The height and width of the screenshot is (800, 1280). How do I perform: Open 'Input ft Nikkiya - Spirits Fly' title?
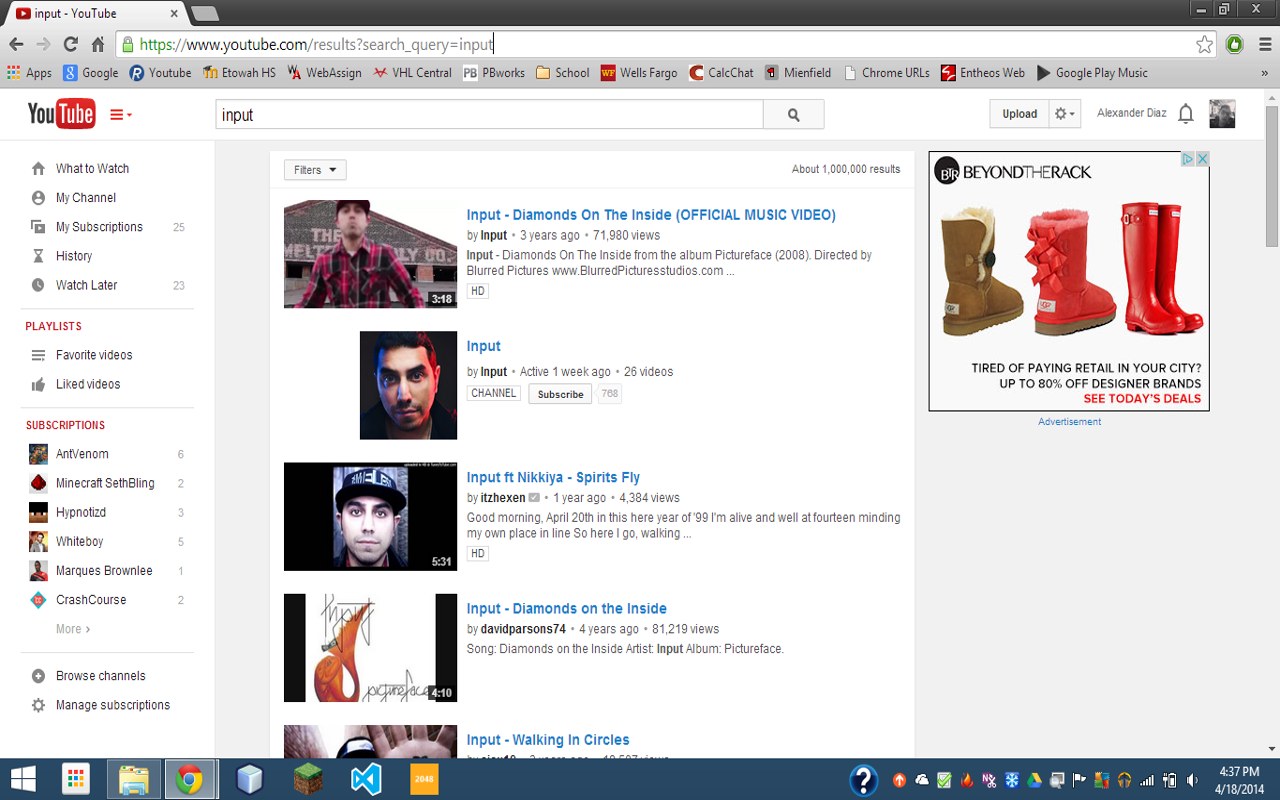coord(553,477)
